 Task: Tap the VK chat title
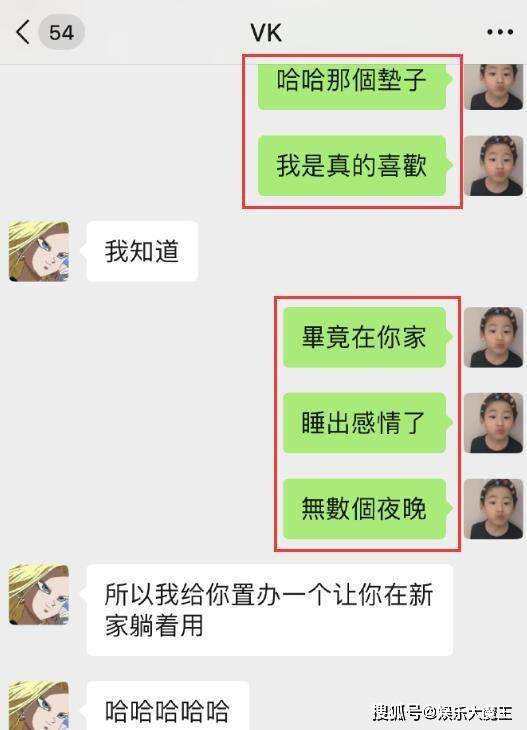tap(266, 33)
